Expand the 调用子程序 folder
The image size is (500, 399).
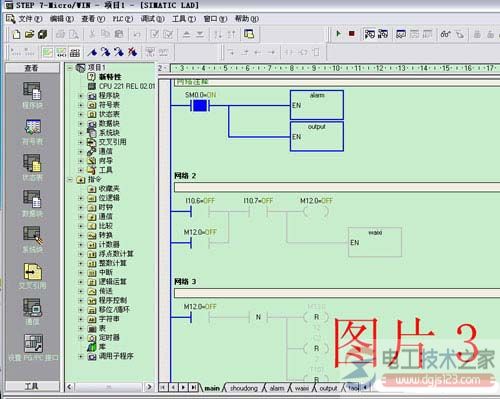[x=81, y=356]
